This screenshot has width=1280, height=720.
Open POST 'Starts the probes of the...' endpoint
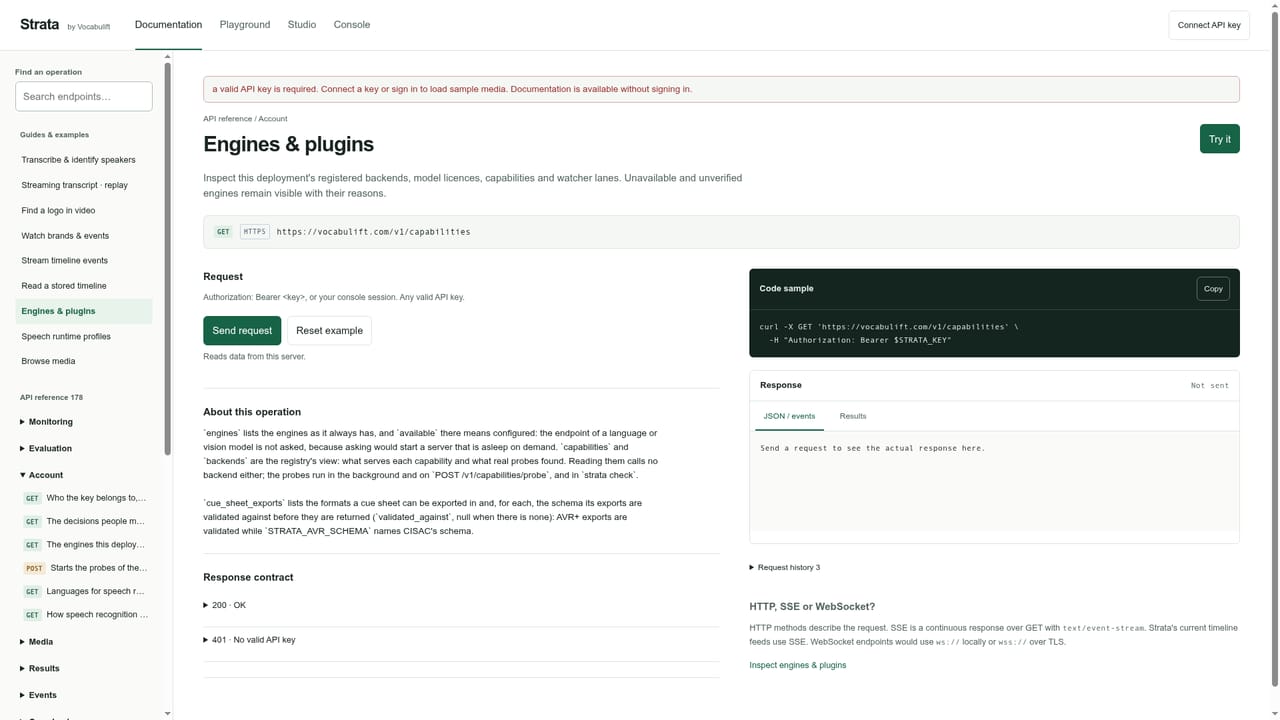pos(86,568)
